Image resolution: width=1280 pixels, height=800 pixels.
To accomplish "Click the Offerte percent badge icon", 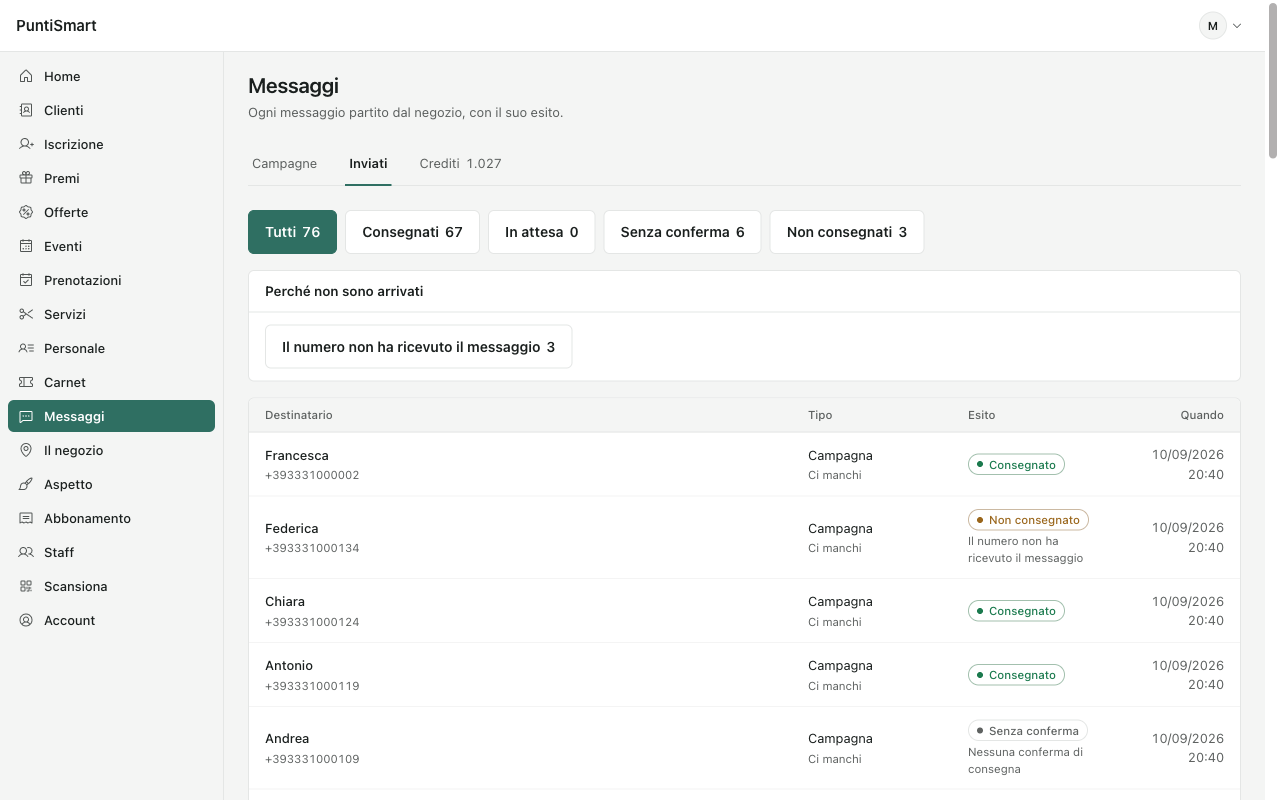I will 26,212.
